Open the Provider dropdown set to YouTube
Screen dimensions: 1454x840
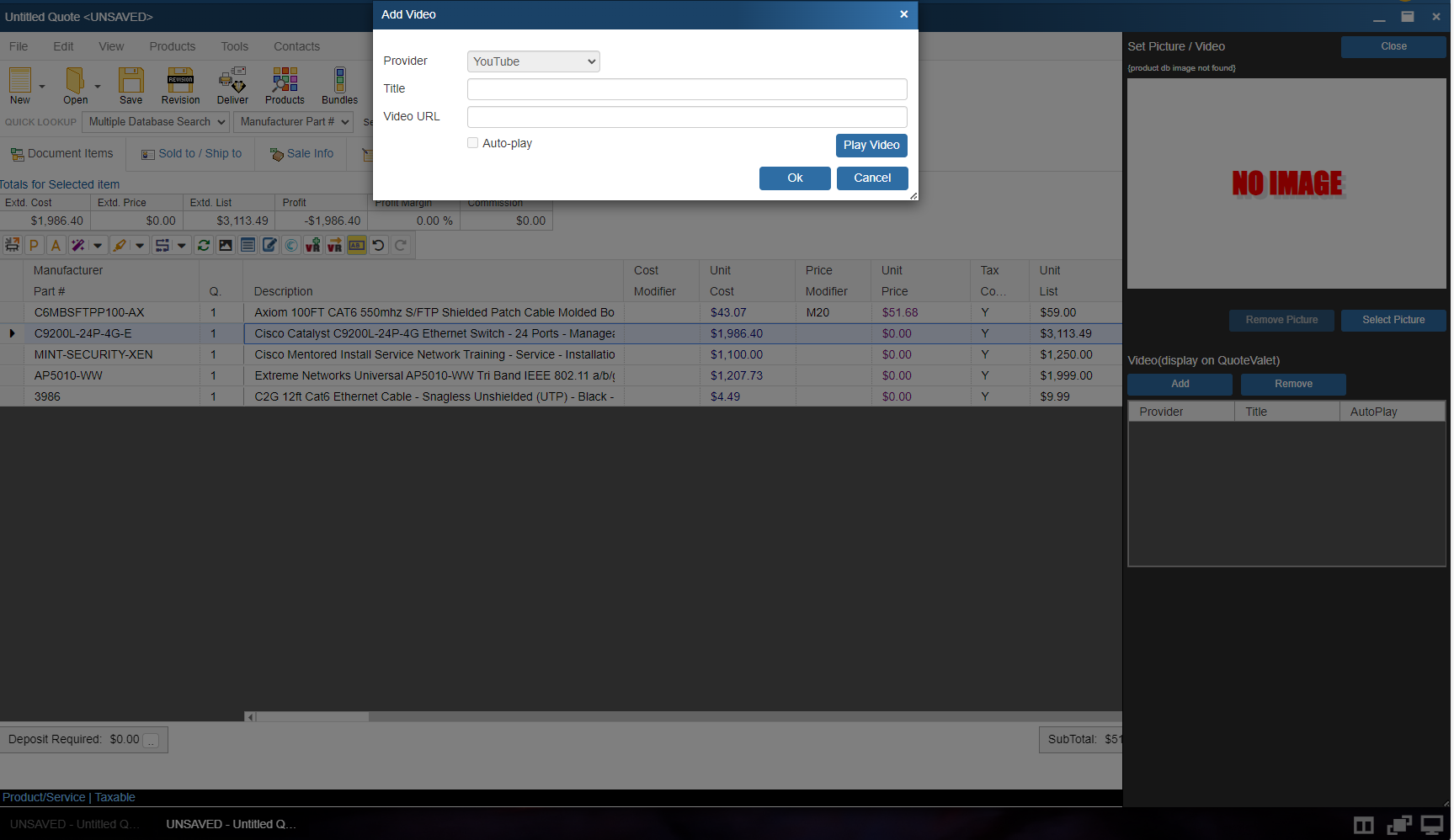(x=534, y=61)
